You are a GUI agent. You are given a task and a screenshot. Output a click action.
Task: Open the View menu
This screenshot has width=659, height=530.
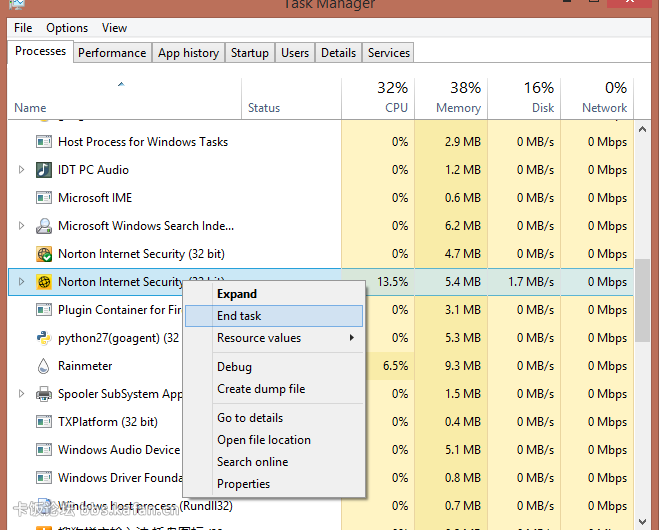pyautogui.click(x=114, y=28)
